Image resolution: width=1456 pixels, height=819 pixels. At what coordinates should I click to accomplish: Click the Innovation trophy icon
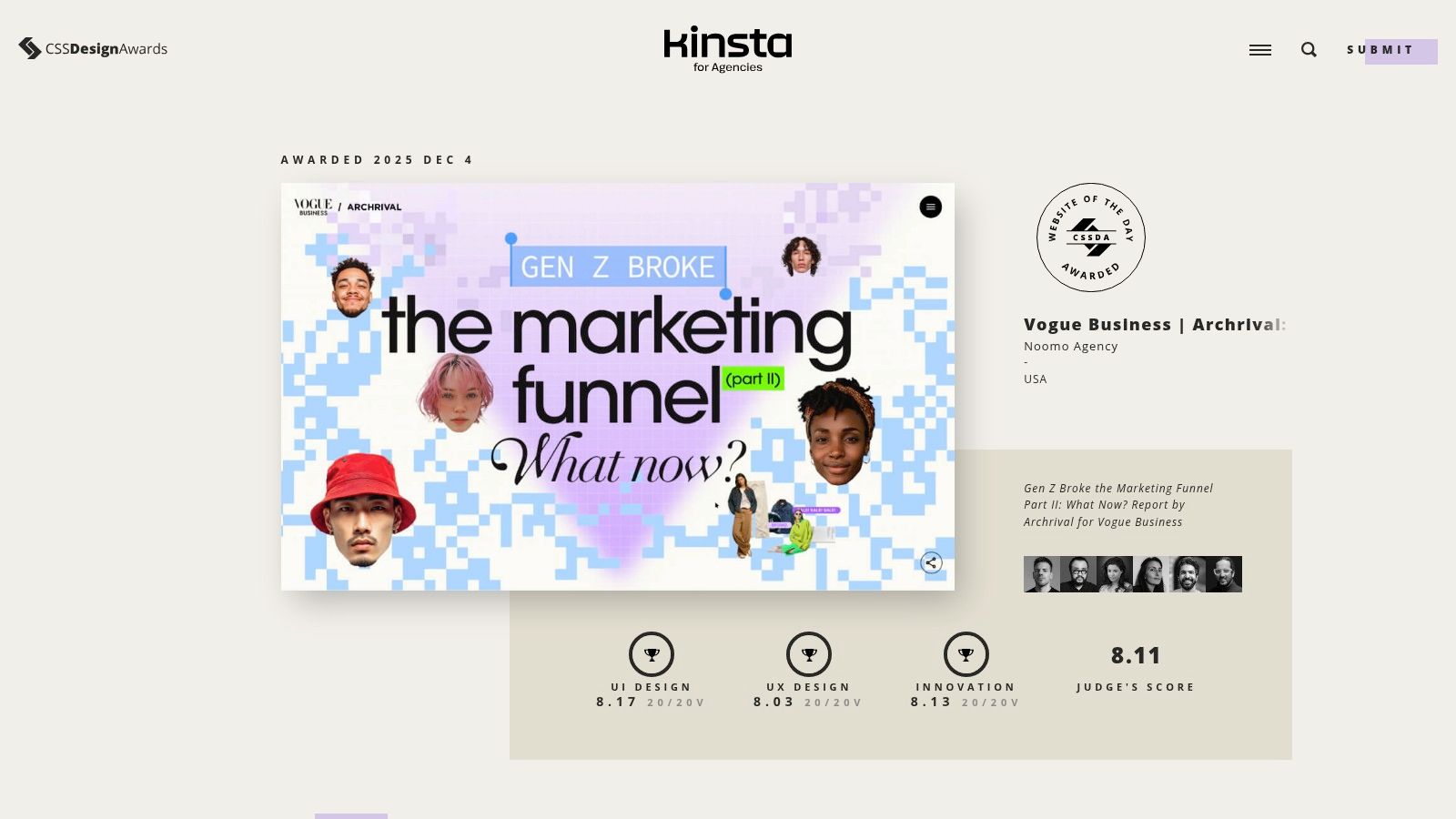[x=966, y=654]
